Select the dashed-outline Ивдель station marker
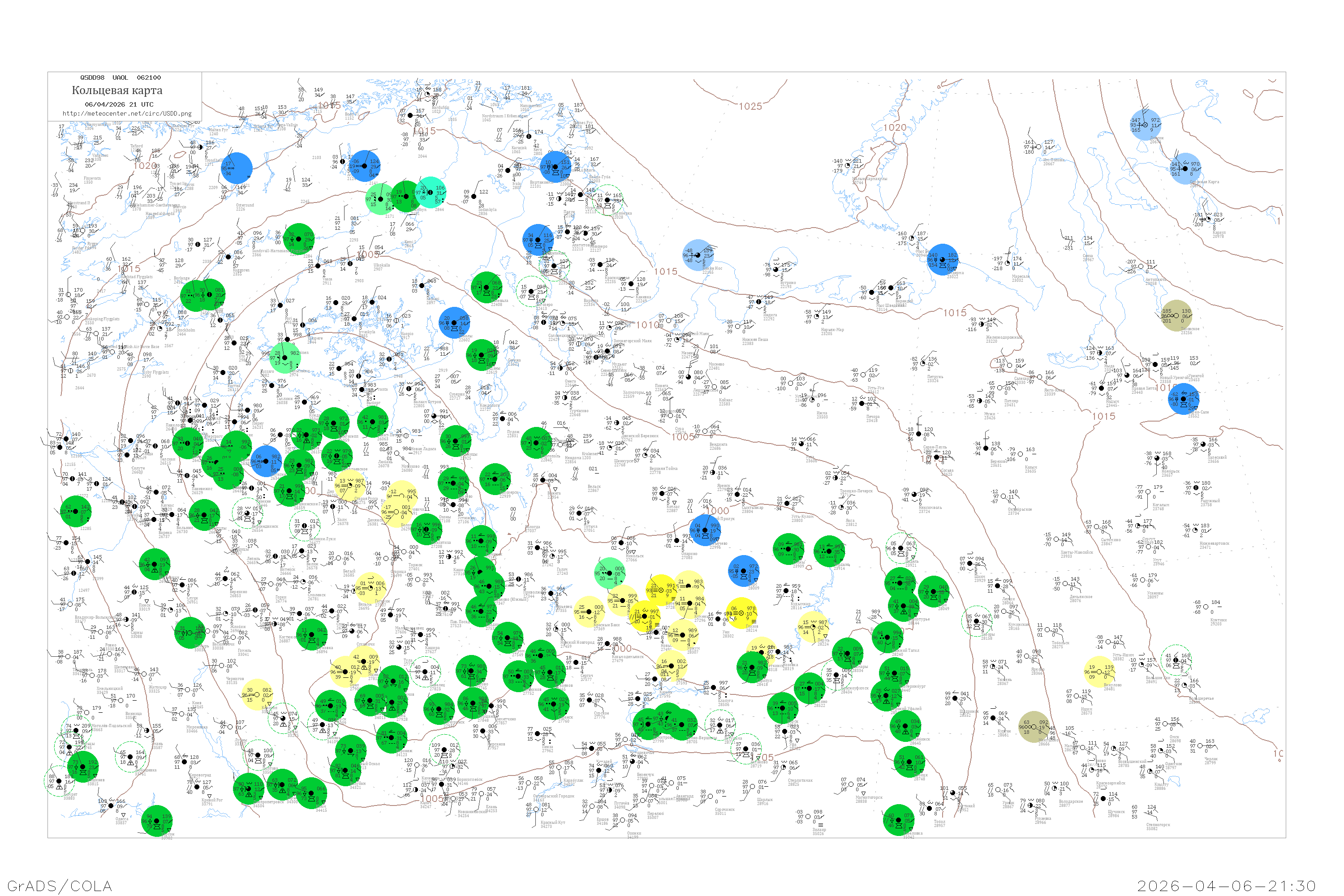Viewport: 1344px width, 896px height. coord(901,548)
